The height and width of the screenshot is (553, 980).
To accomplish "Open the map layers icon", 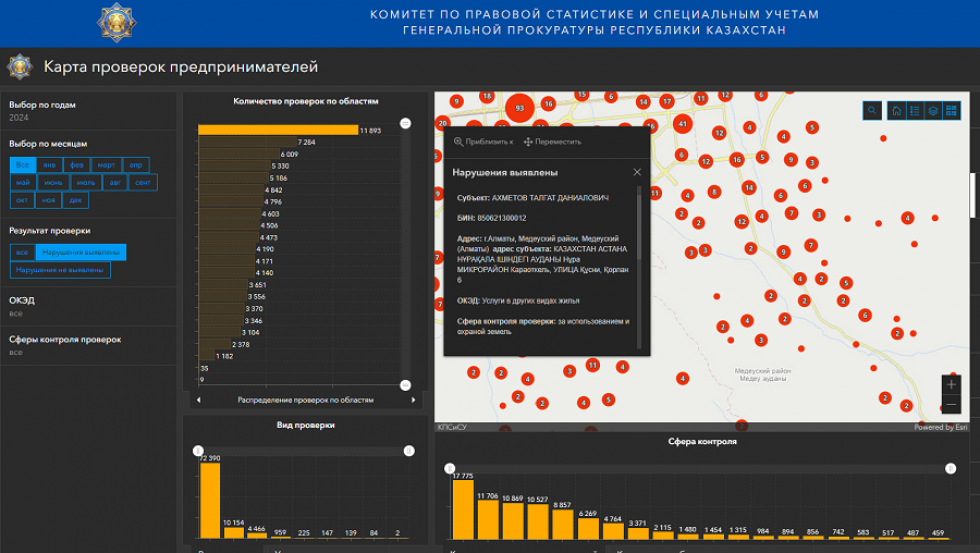I will [x=932, y=111].
